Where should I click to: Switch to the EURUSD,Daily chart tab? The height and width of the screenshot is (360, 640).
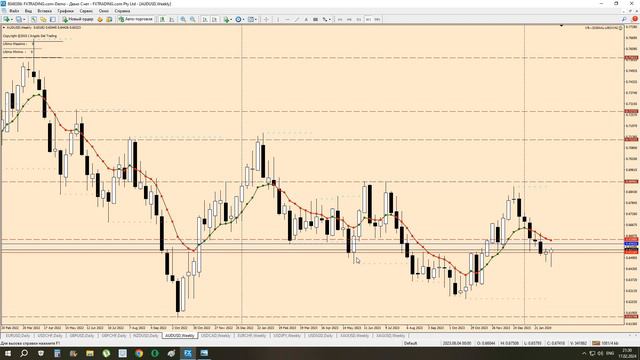click(18, 336)
